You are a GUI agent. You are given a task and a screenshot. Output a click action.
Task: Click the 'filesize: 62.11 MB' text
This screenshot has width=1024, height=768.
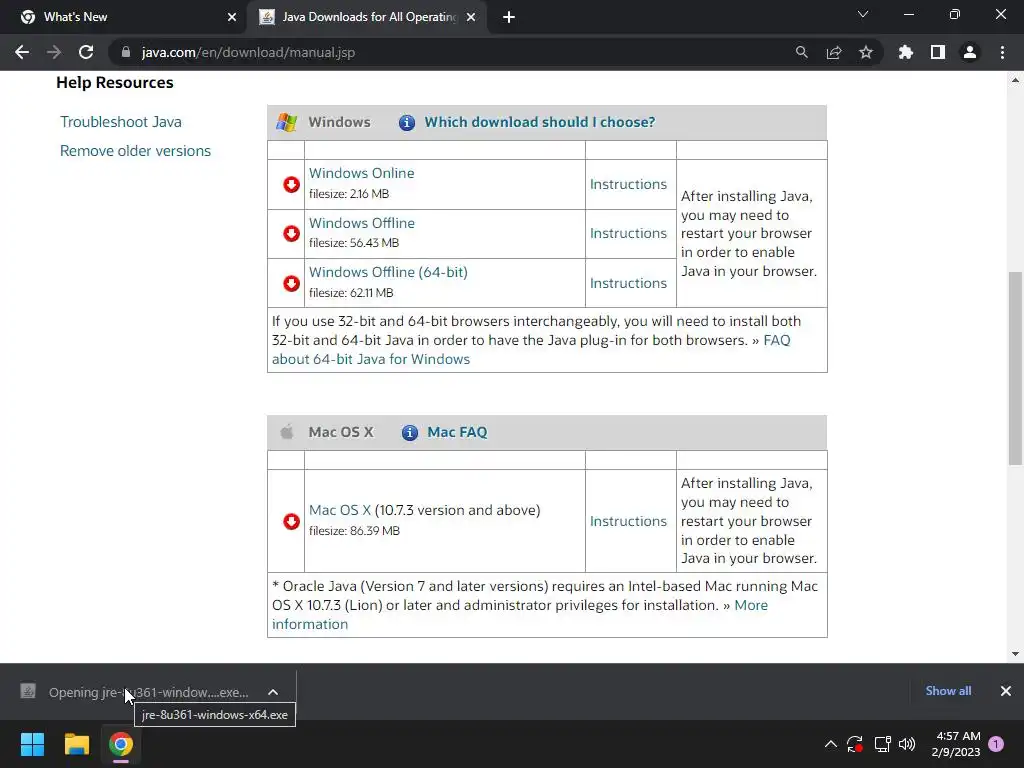(x=351, y=293)
